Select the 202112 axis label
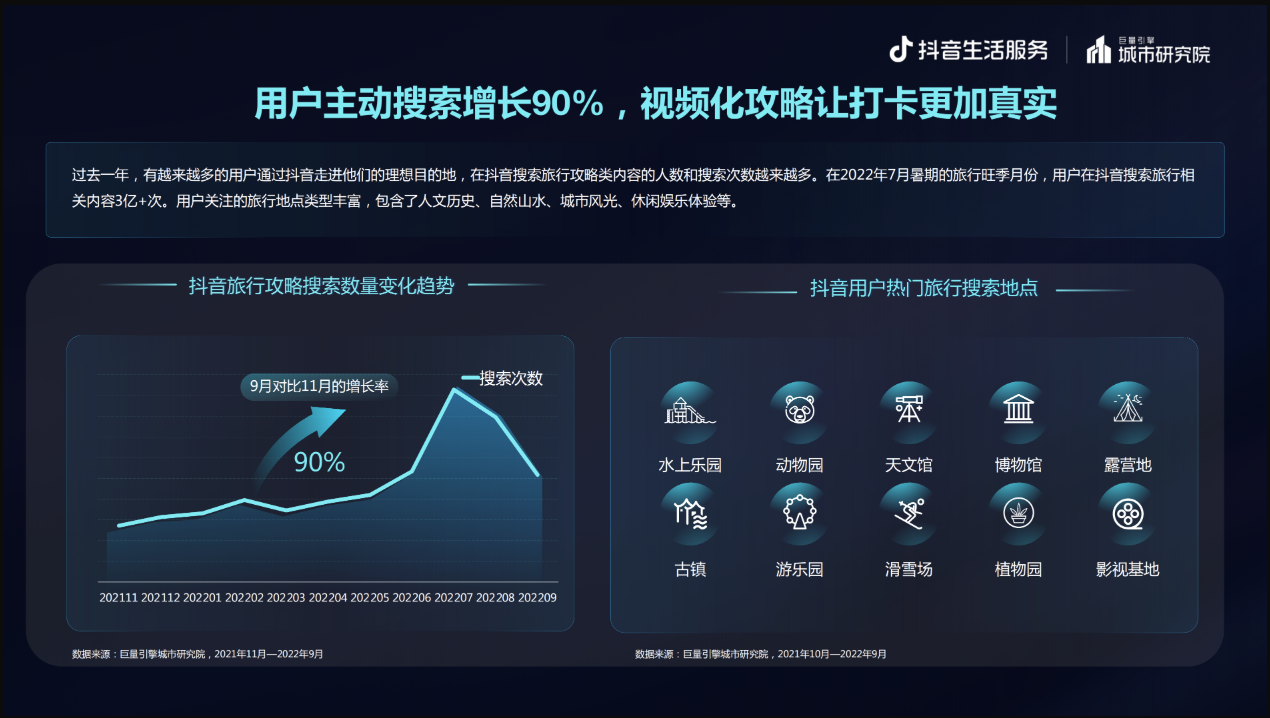1270x718 pixels. (160, 597)
